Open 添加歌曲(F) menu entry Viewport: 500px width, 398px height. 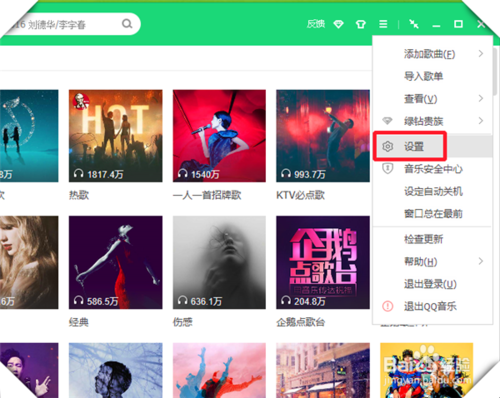(x=432, y=54)
